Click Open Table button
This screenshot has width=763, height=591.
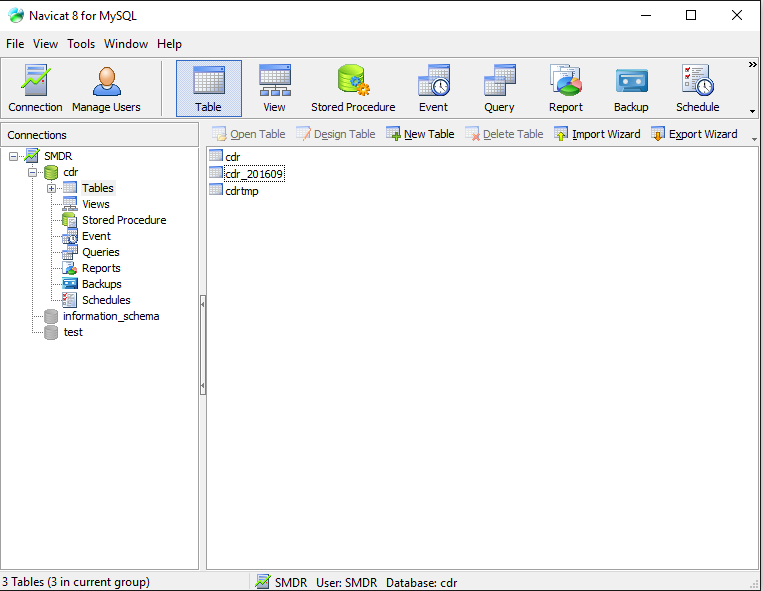tap(249, 134)
